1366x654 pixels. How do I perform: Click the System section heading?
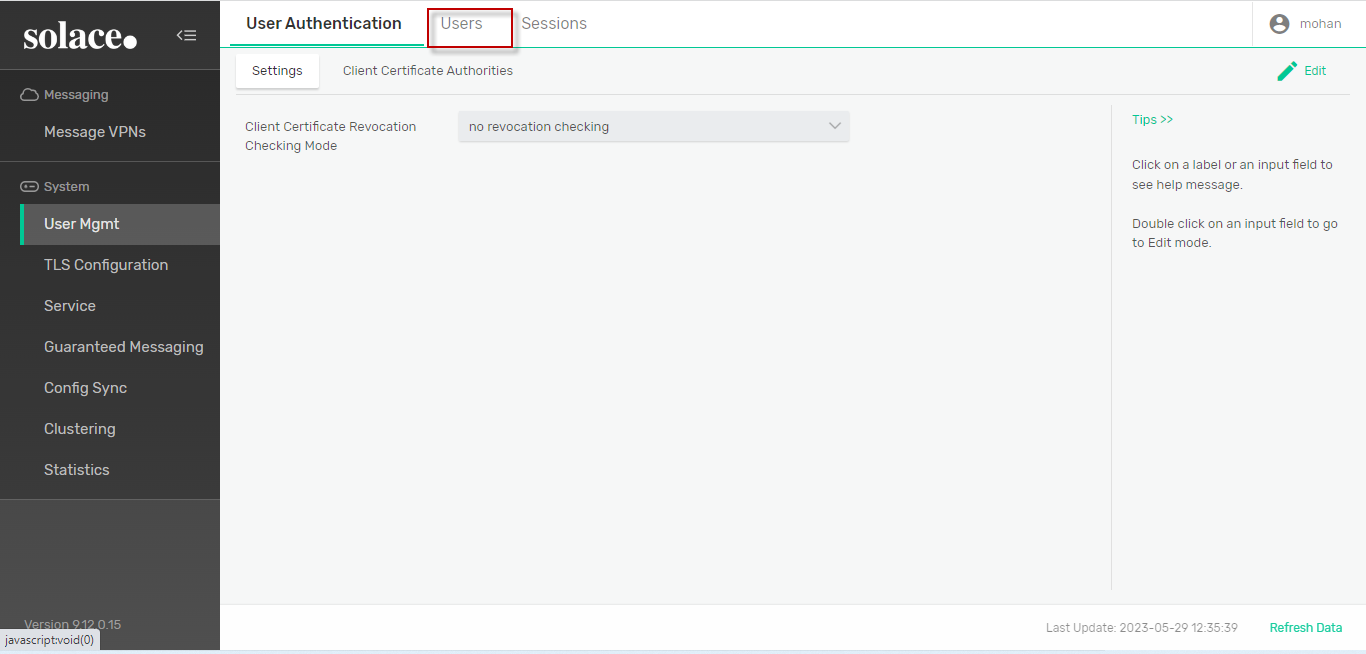tap(66, 187)
